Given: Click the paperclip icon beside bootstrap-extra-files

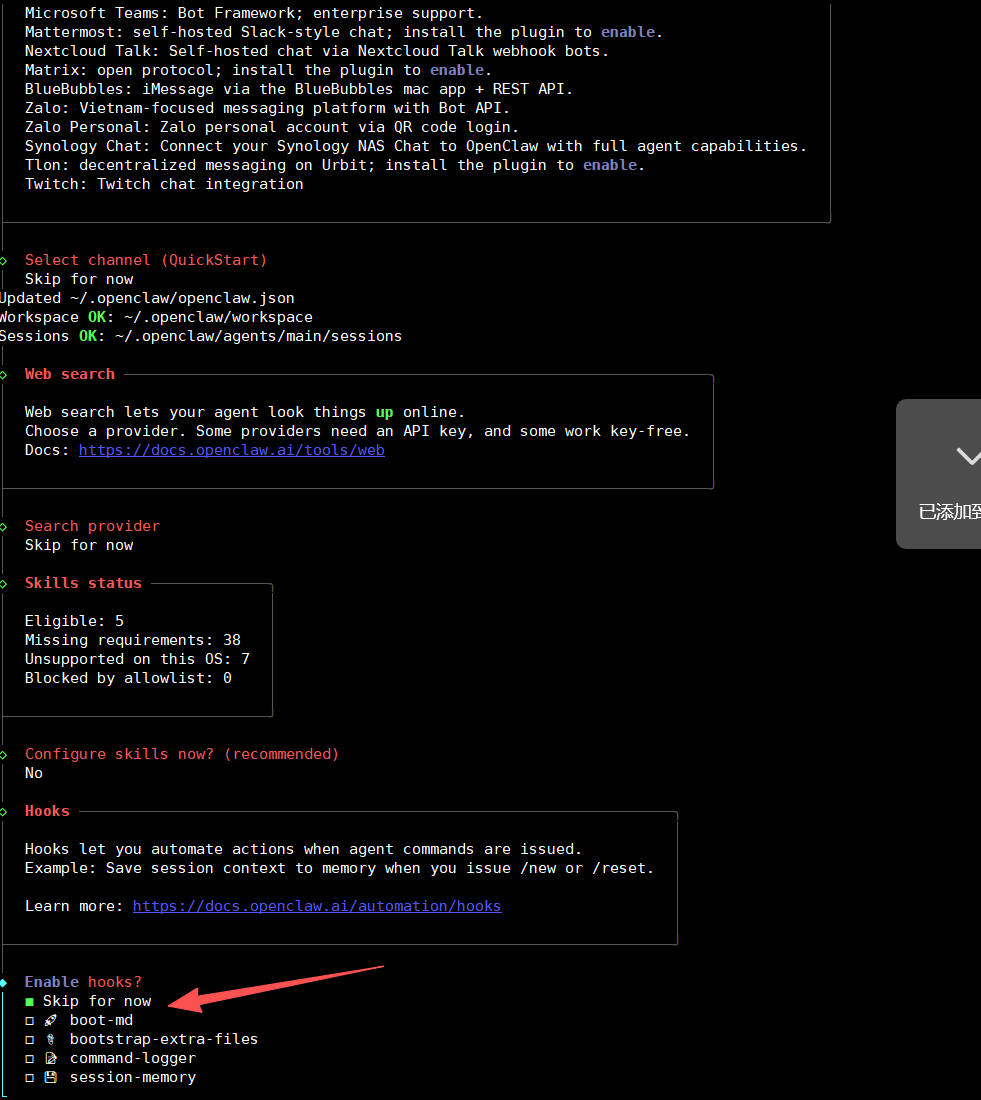Looking at the screenshot, I should pos(51,1039).
